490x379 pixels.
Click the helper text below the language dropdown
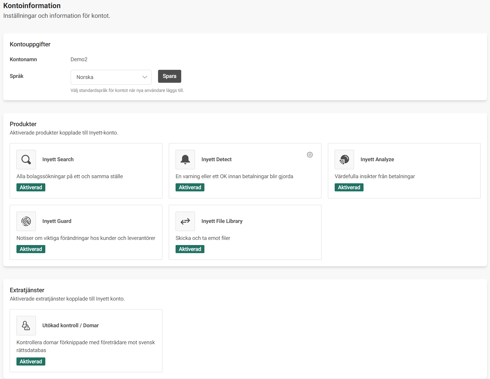(127, 90)
